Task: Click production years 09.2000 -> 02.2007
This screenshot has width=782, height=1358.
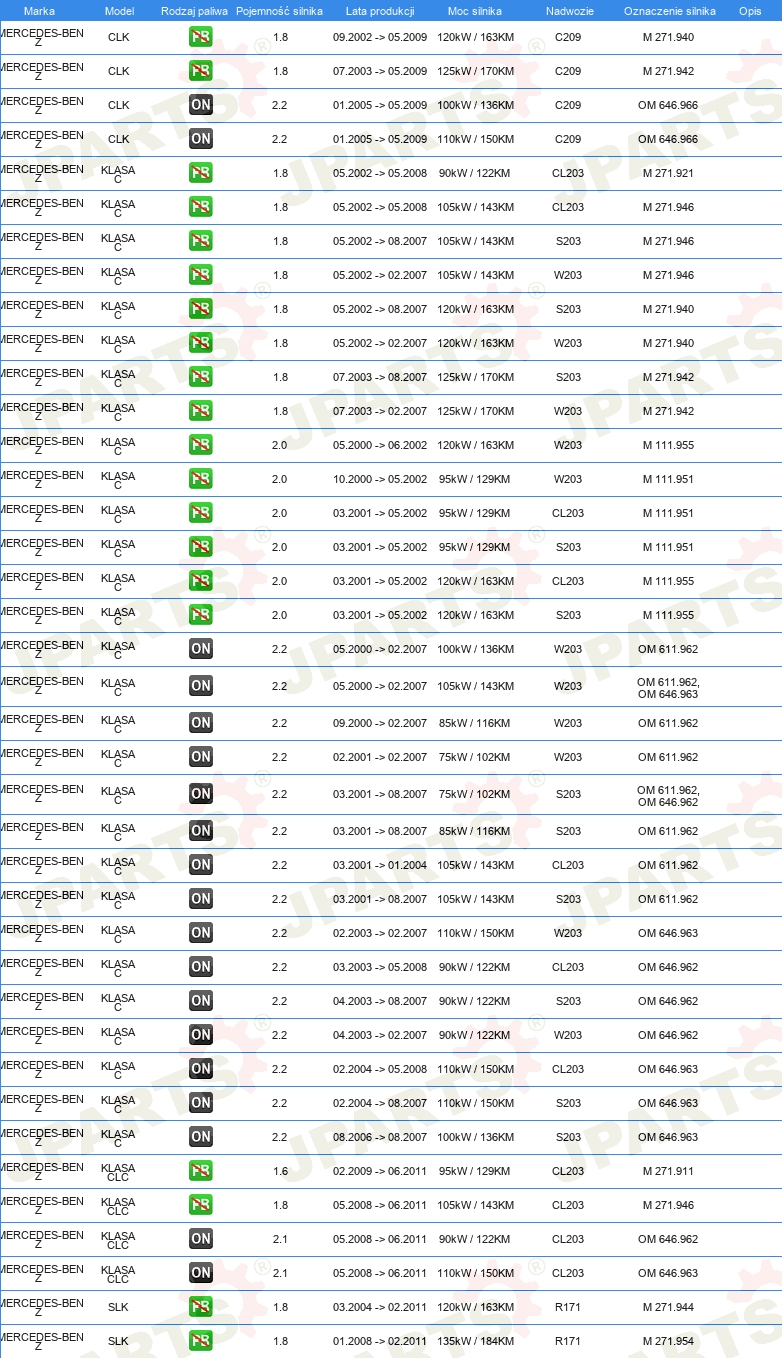Action: [380, 723]
